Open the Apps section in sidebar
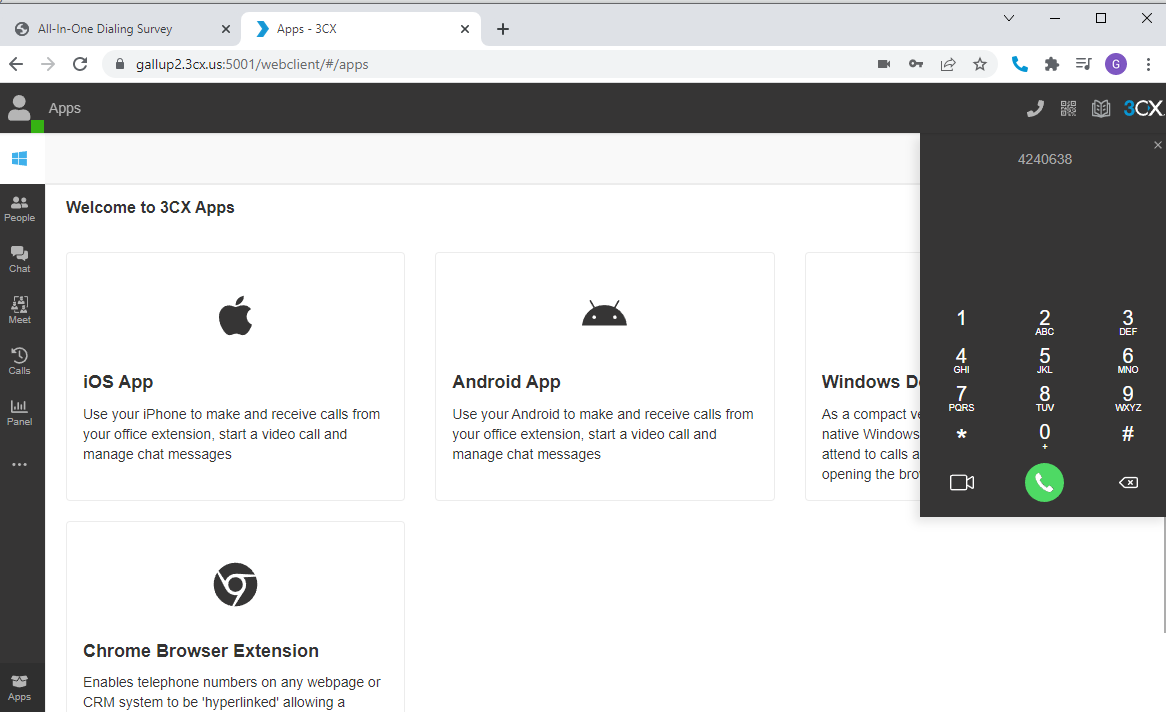 (19, 688)
